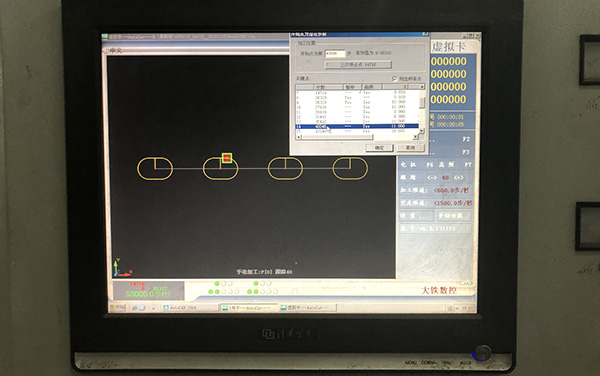Confirm dialog with the OK button

(x=379, y=148)
